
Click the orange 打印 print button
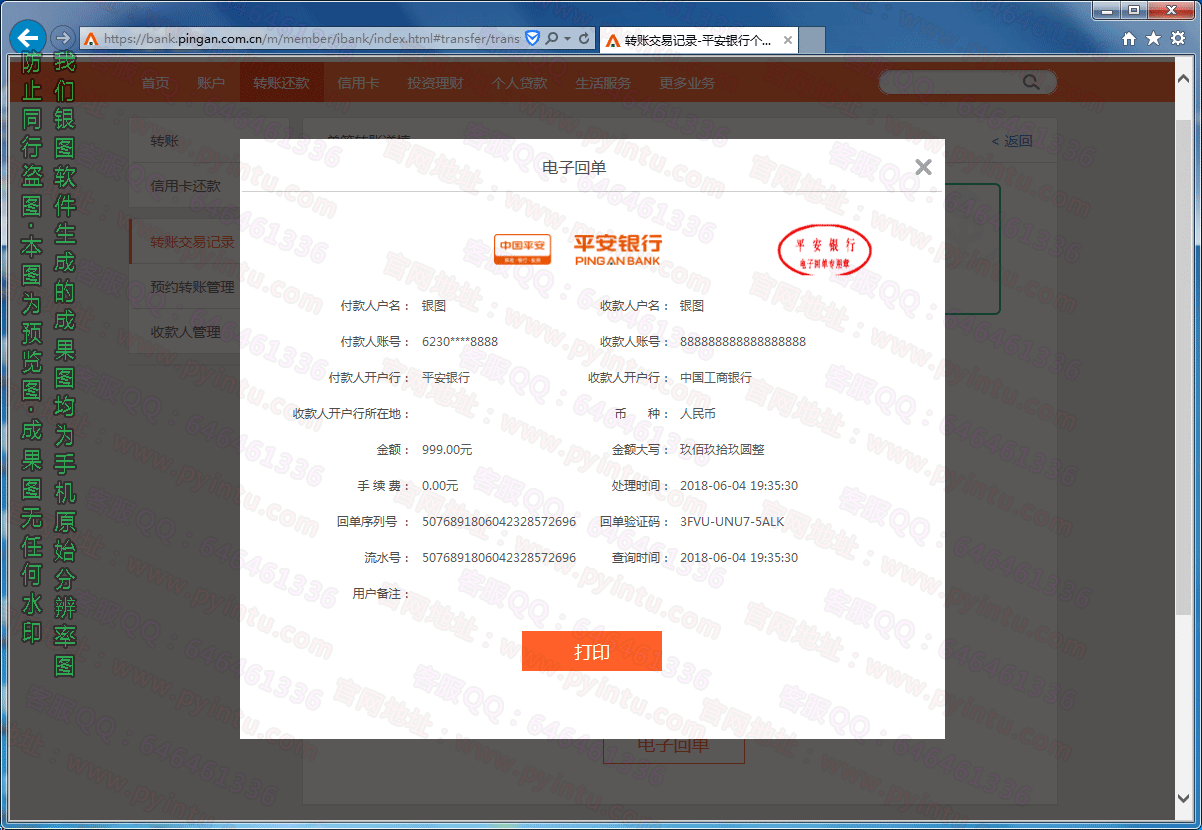tap(592, 651)
